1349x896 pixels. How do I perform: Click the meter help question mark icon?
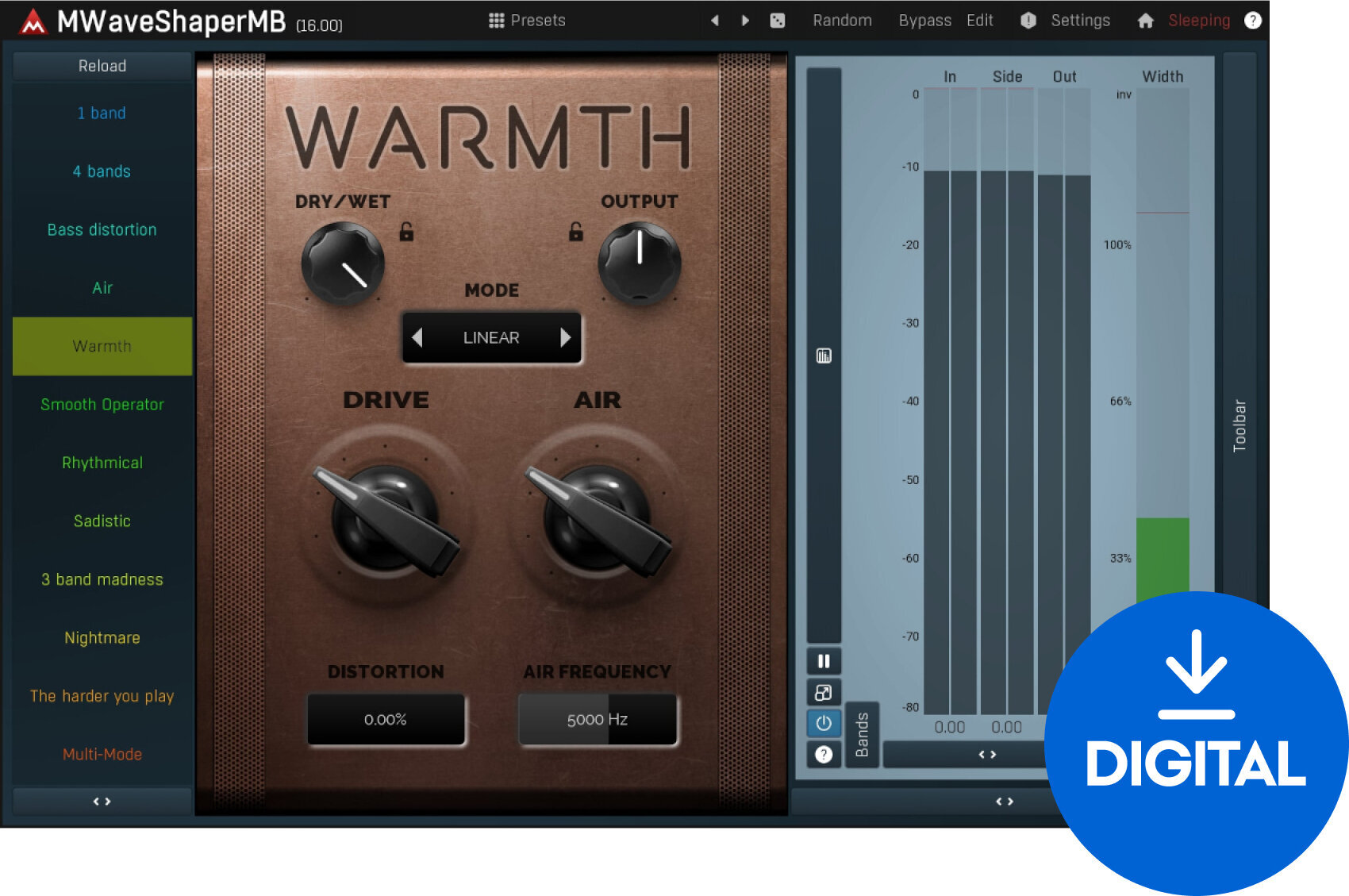click(824, 755)
